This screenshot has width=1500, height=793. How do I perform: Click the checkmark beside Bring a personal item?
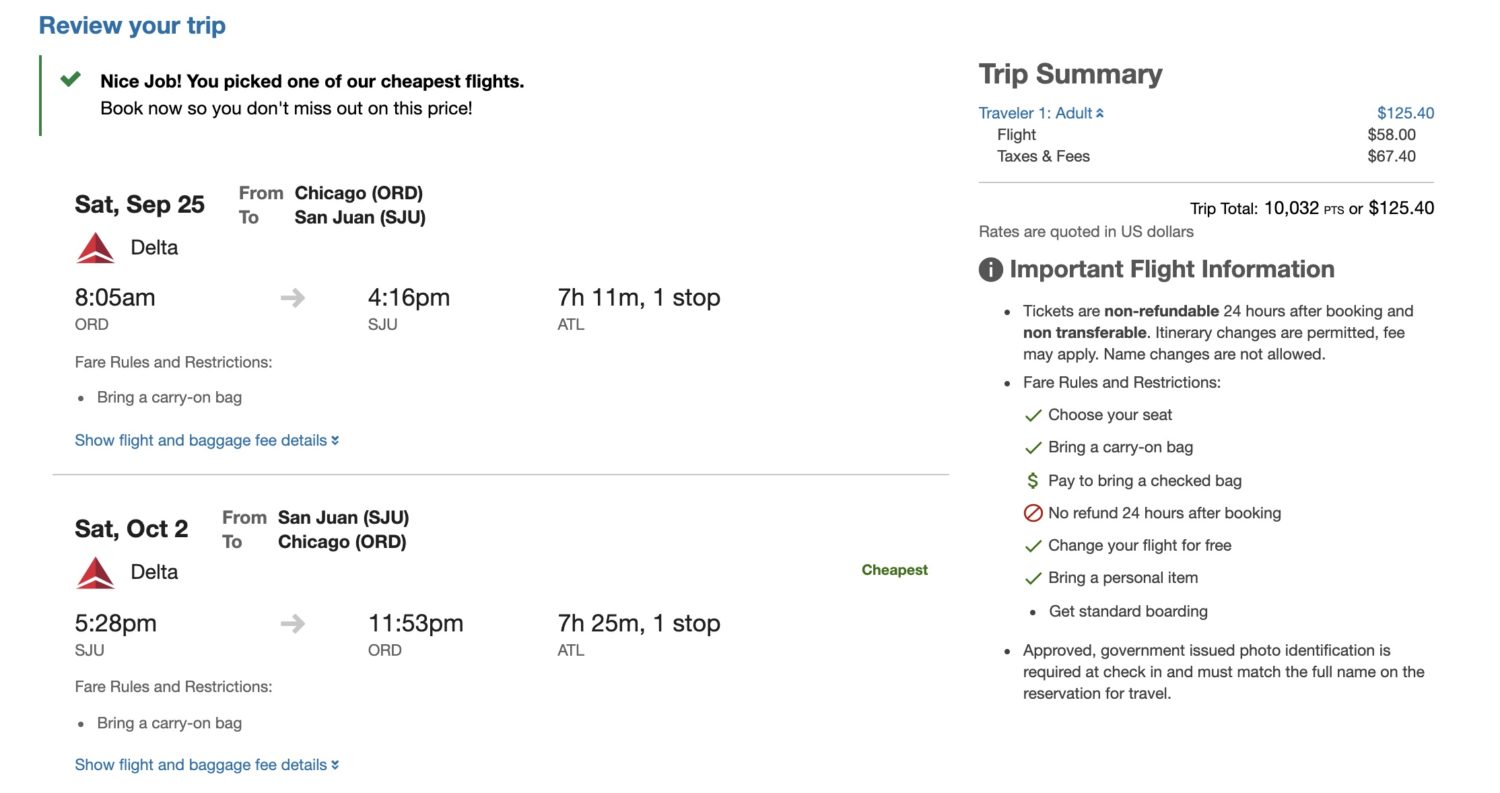(1035, 578)
